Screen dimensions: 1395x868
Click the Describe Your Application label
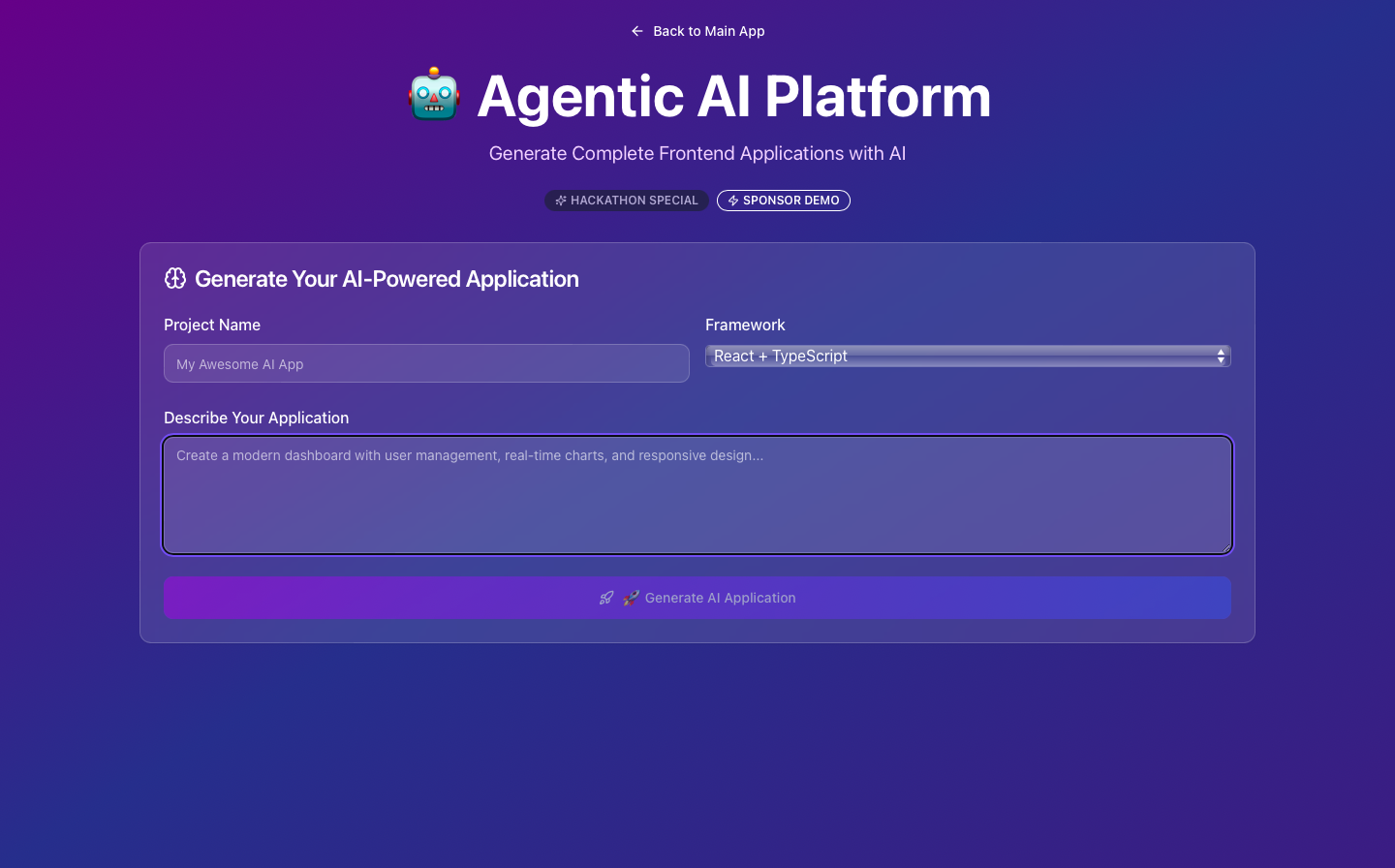[x=256, y=418]
